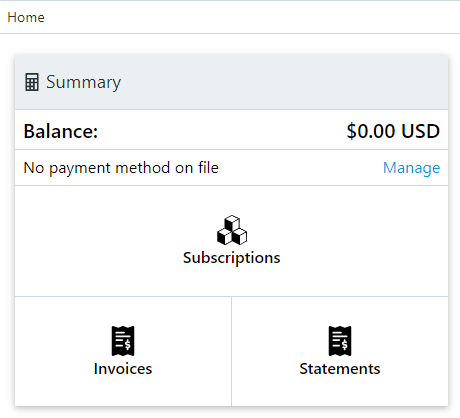Click the Statements receipt icon
460x418 pixels.
[340, 341]
